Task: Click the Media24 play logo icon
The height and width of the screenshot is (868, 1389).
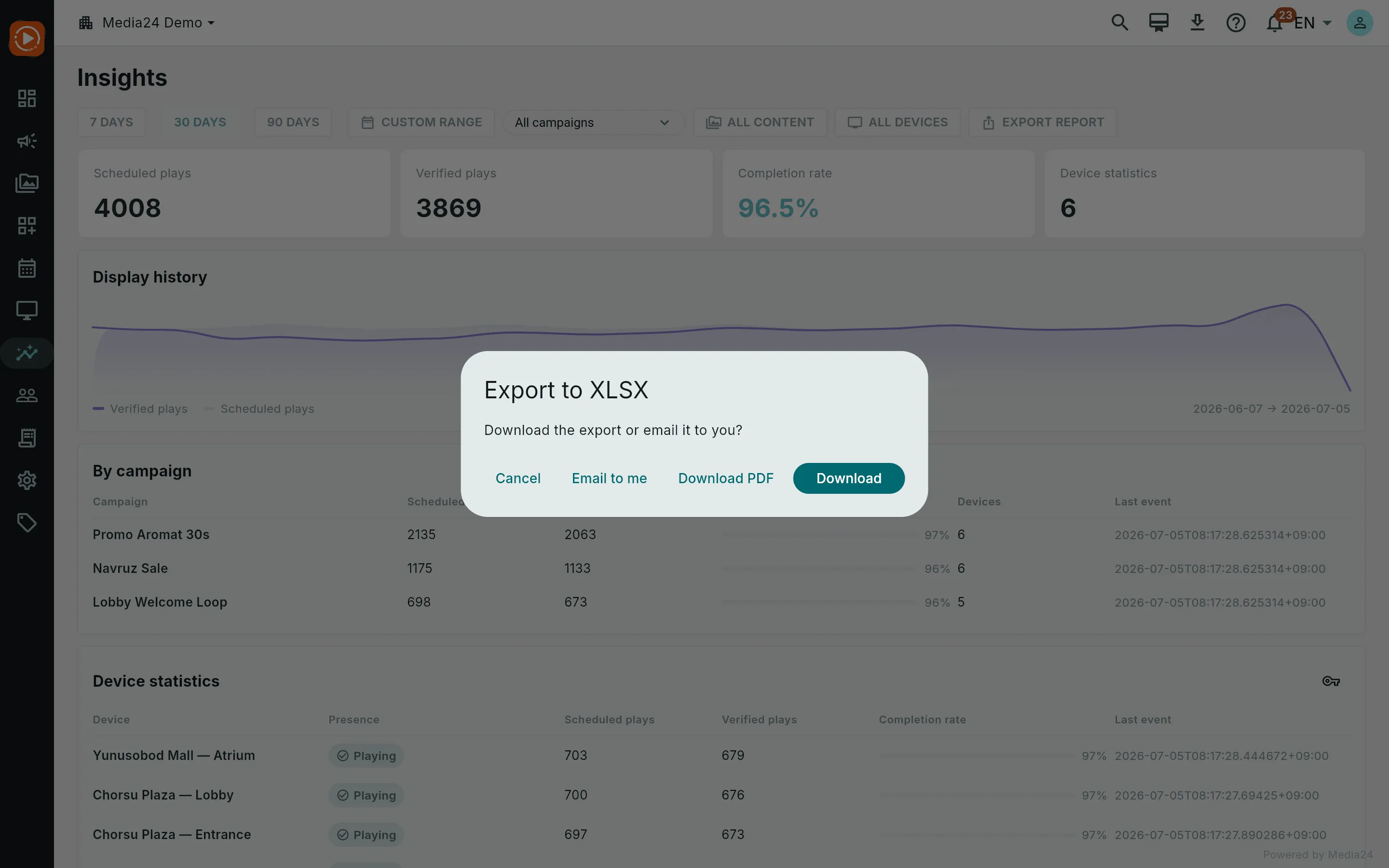Action: coord(27,39)
